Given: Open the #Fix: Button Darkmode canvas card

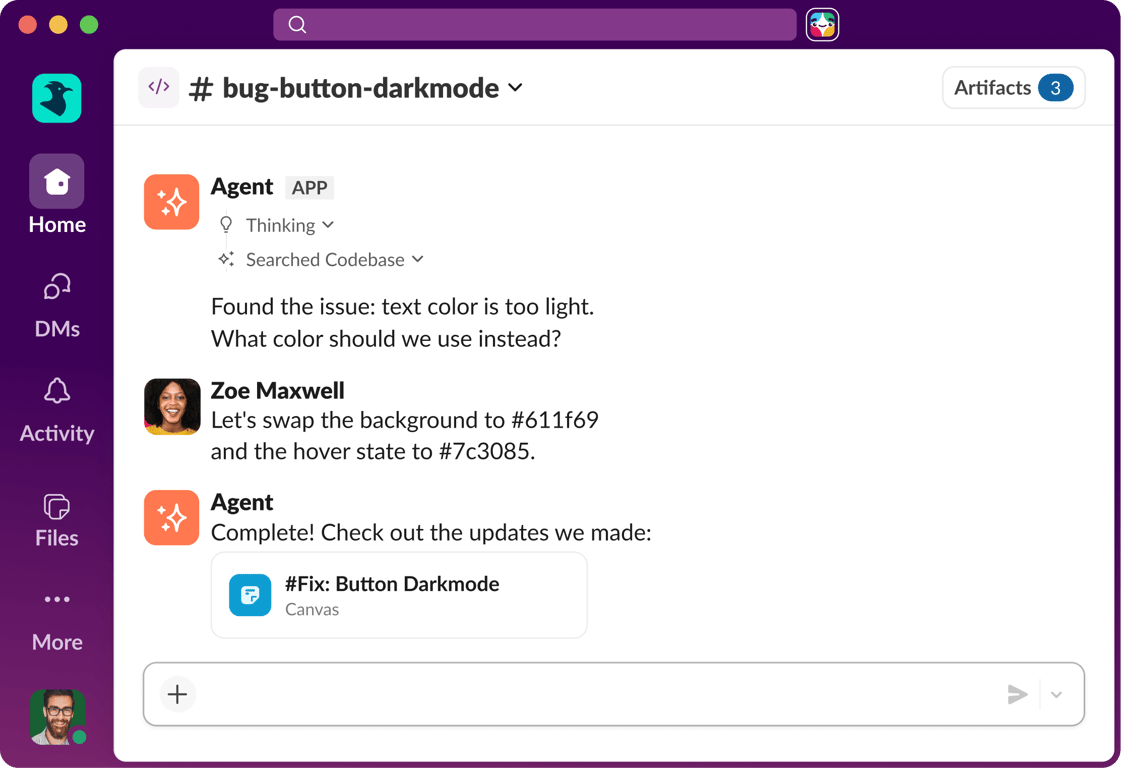Looking at the screenshot, I should pos(399,595).
